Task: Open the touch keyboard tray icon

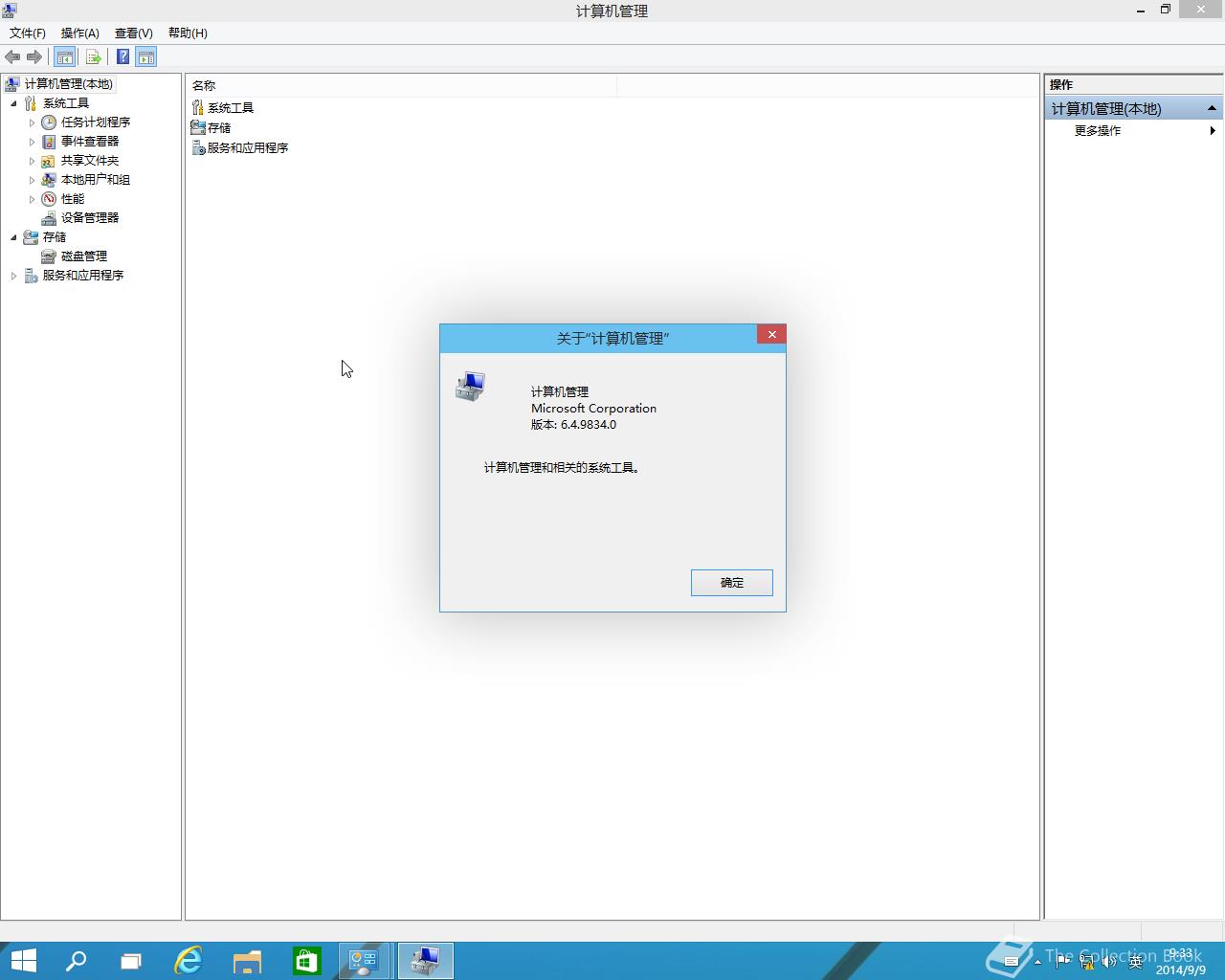Action: 1012,962
